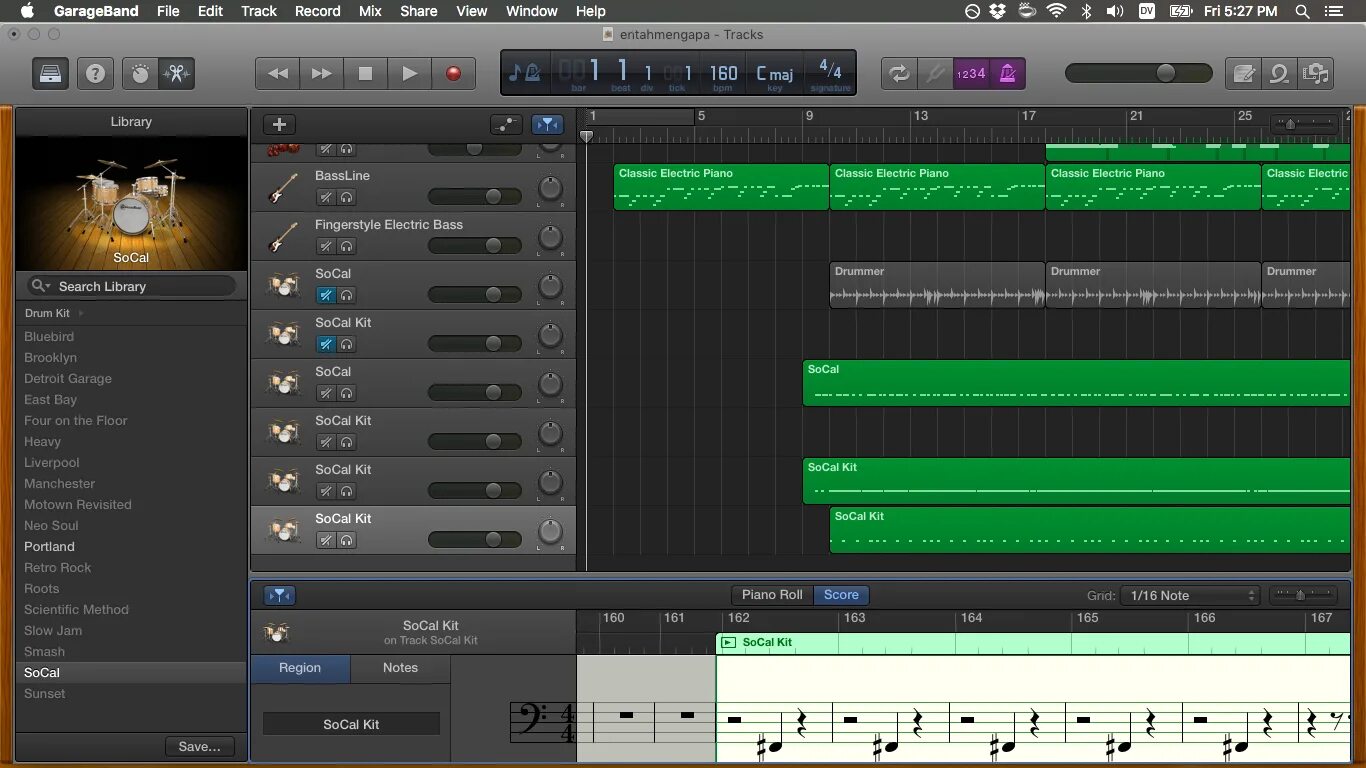Open the Grid 1/16 Note dropdown
This screenshot has height=768, width=1366.
click(x=1190, y=595)
